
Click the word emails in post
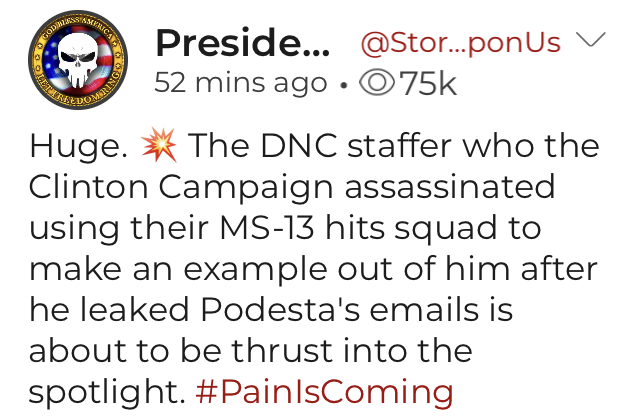pyautogui.click(x=424, y=309)
